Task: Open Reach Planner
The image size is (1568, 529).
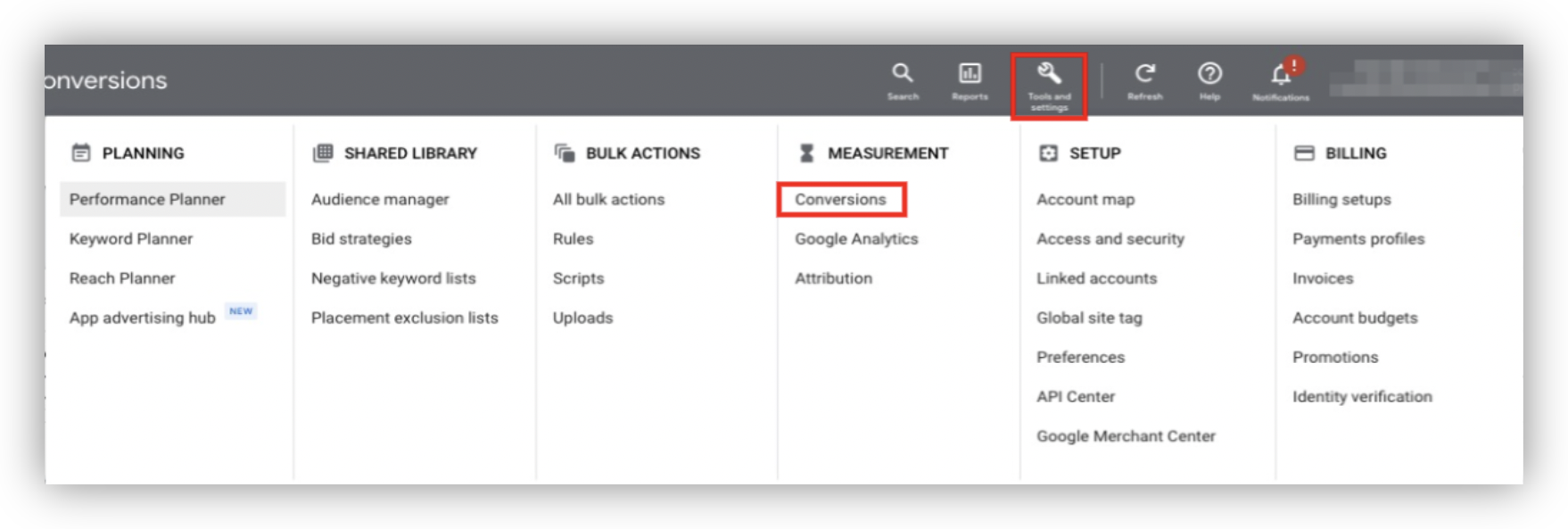Action: 122,277
